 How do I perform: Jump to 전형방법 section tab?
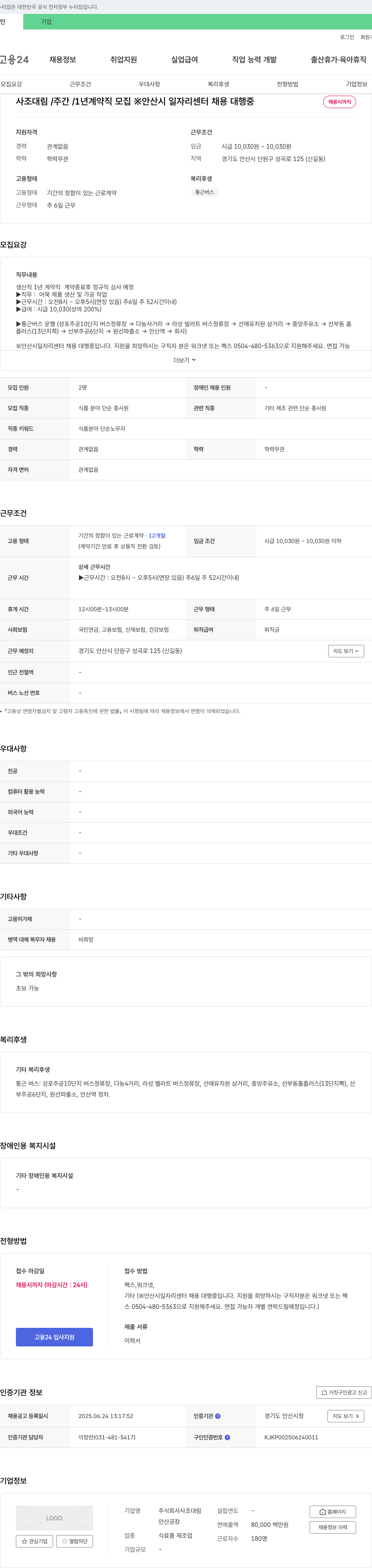click(x=288, y=84)
